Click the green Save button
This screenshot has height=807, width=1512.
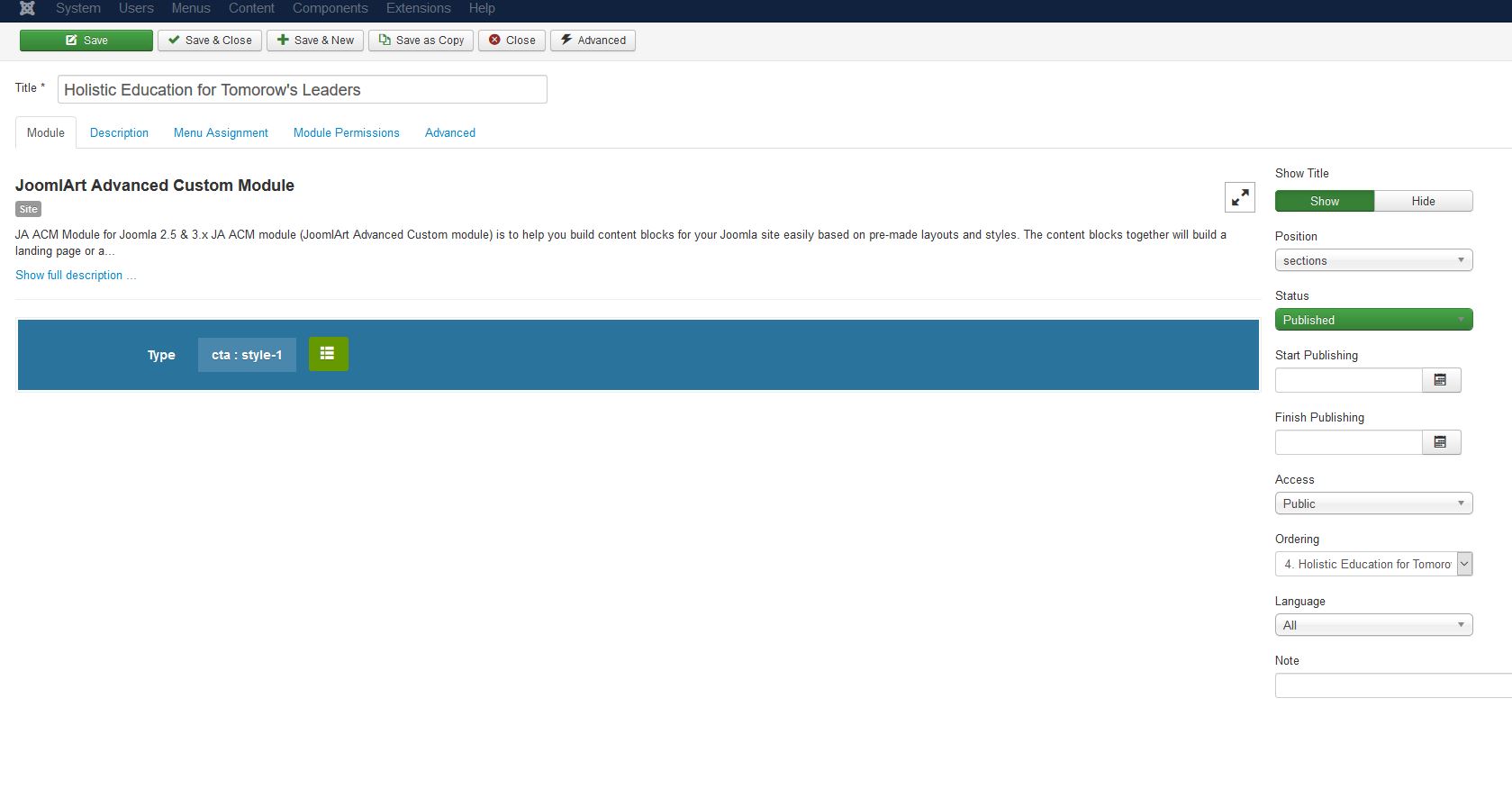point(86,41)
